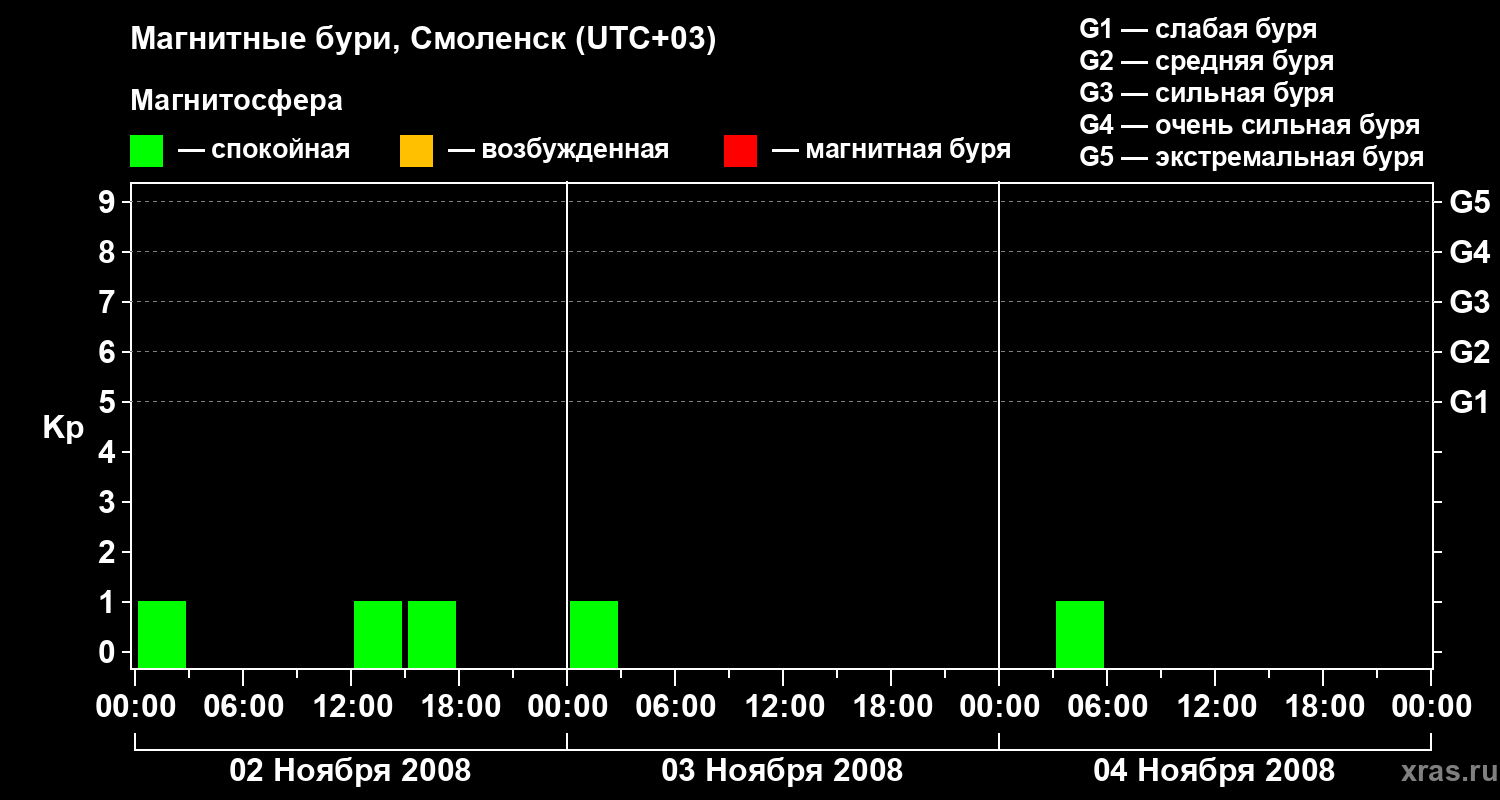Click the title 'Магнитные бури, Смоленск (UTC+03)'

point(424,40)
